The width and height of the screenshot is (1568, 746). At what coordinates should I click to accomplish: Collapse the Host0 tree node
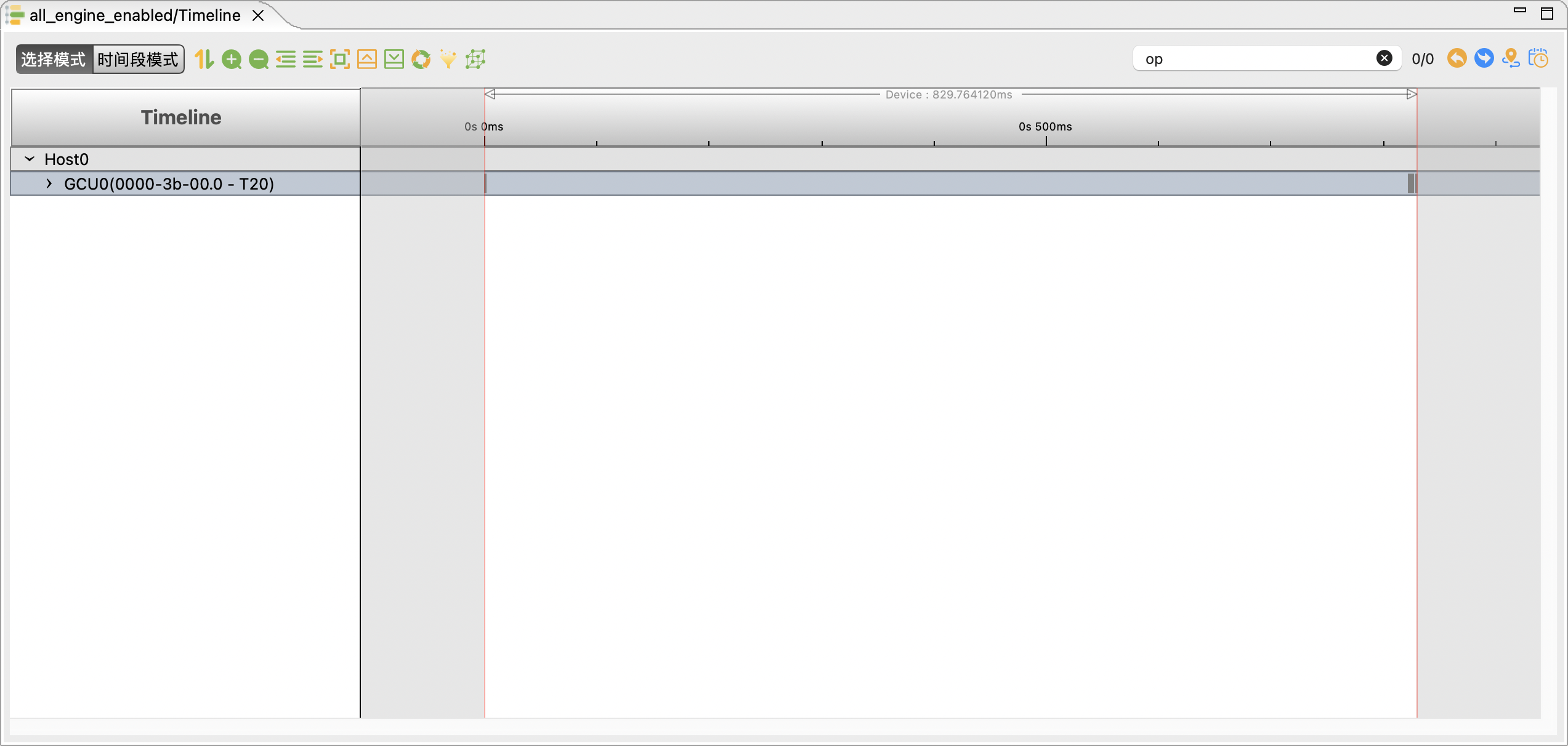point(30,159)
